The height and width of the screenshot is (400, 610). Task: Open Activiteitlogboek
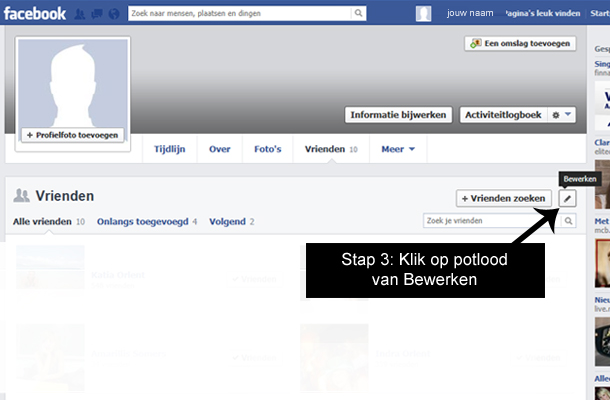click(x=503, y=115)
